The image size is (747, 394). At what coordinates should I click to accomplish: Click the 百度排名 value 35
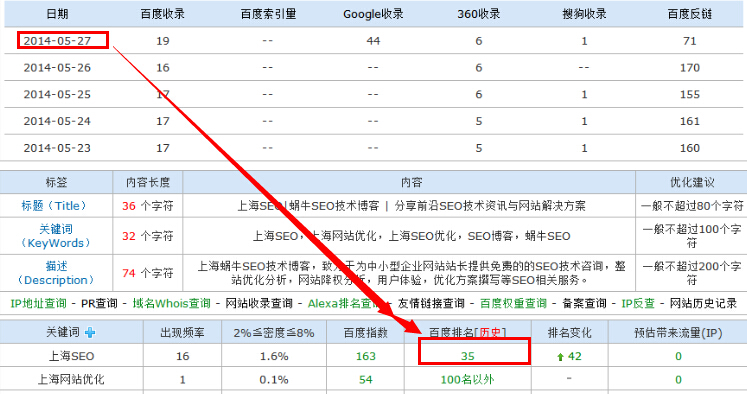(468, 356)
